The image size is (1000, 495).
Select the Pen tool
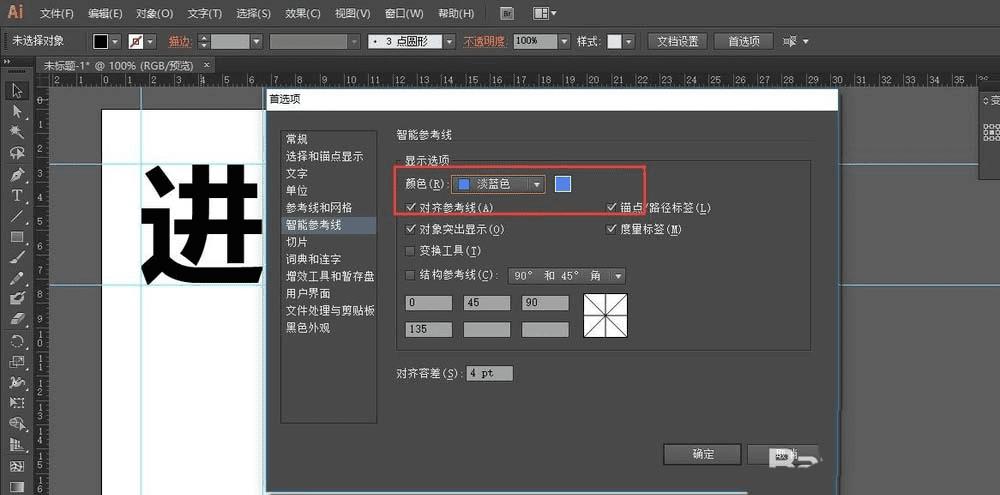click(x=17, y=174)
